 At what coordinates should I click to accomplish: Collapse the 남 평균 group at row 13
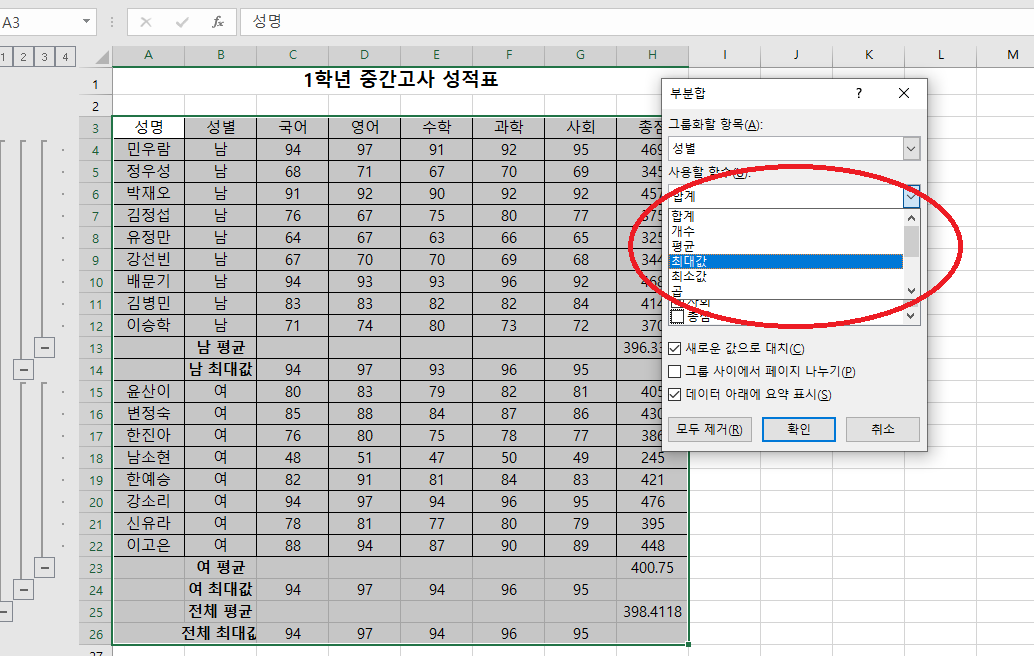click(45, 347)
